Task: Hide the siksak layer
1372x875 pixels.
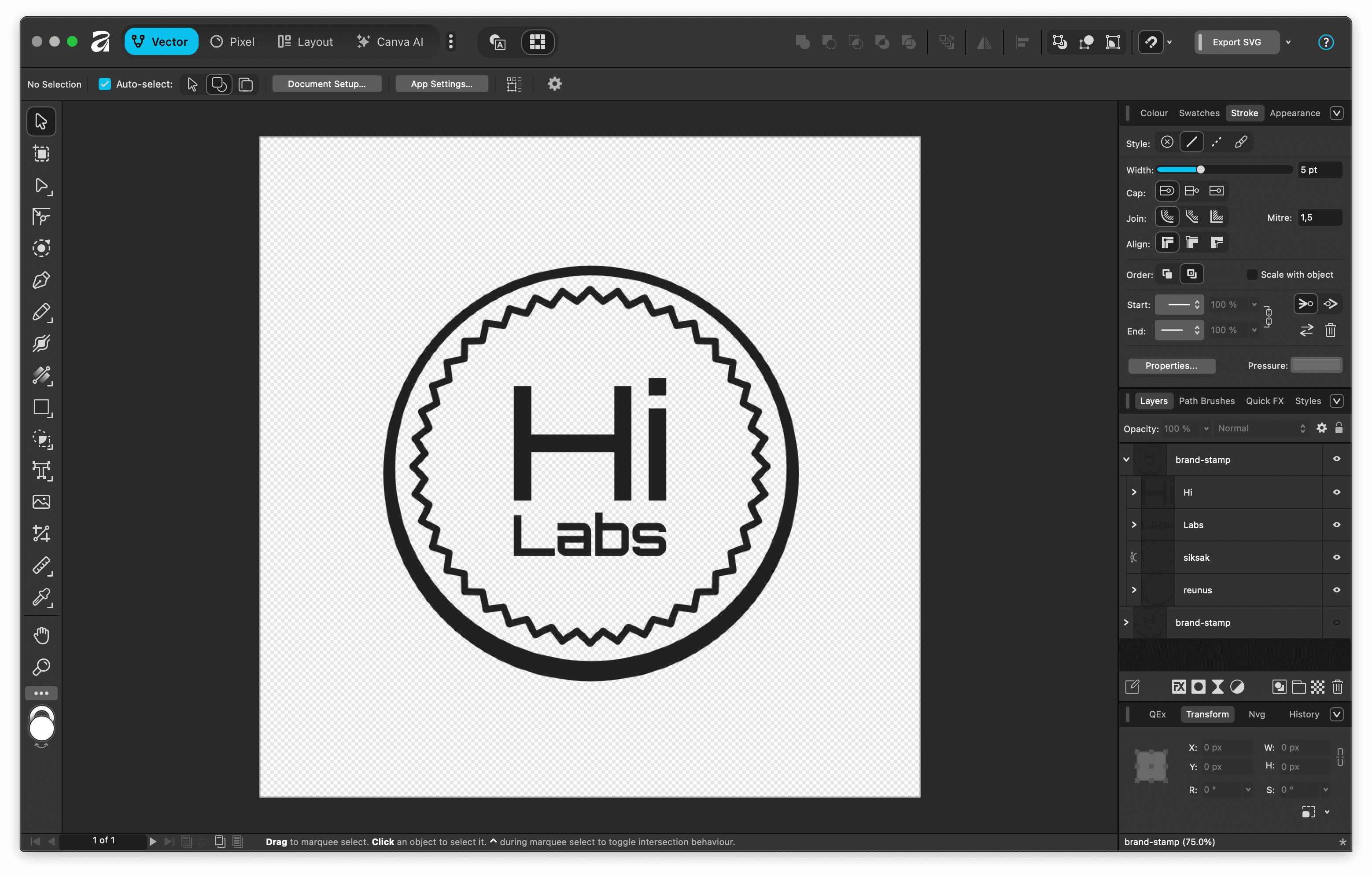Action: pyautogui.click(x=1336, y=558)
